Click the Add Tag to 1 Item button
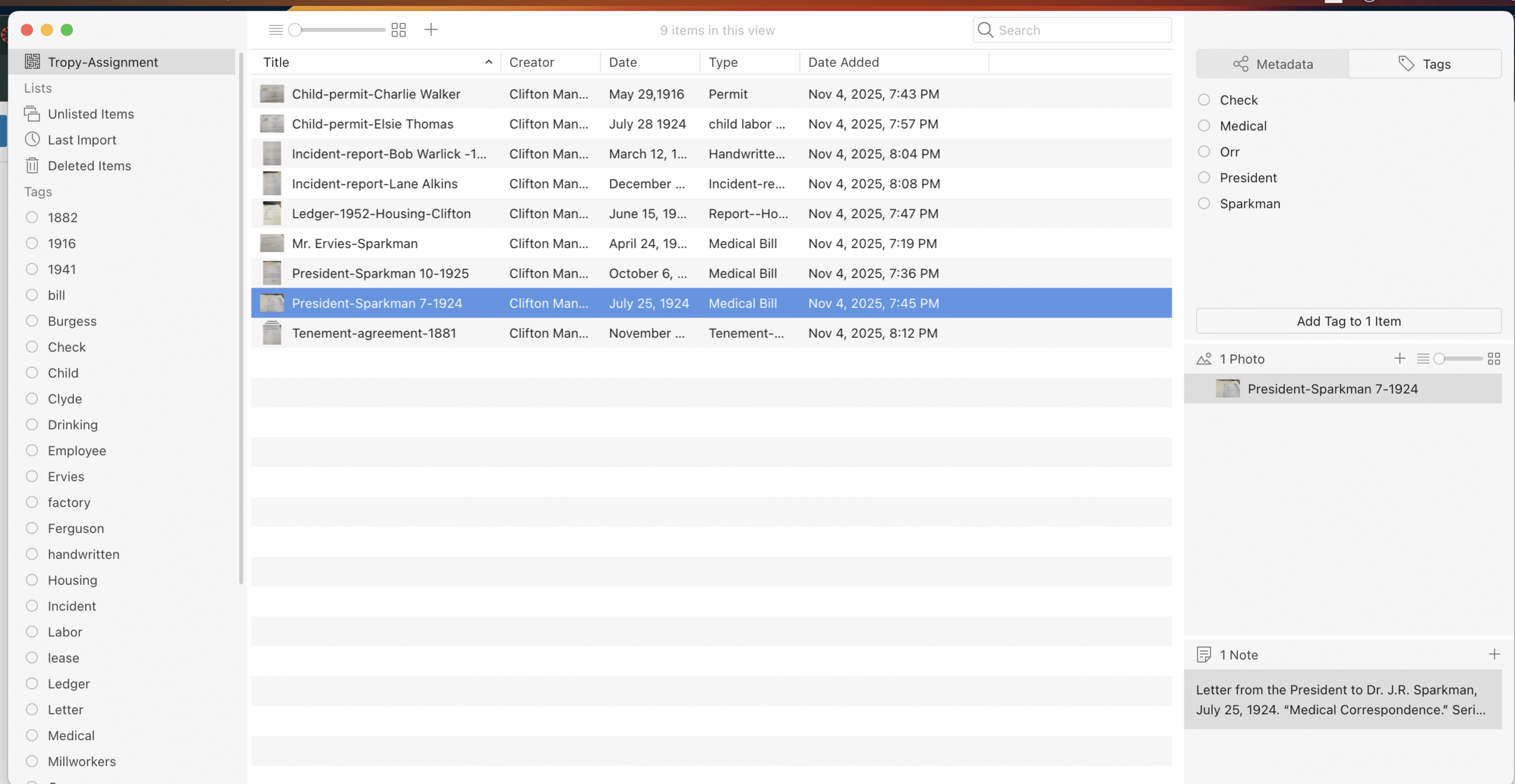The width and height of the screenshot is (1515, 784). pos(1348,321)
